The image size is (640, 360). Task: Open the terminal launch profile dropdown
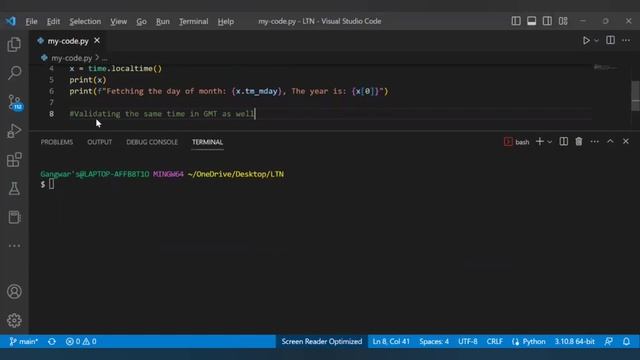point(549,142)
